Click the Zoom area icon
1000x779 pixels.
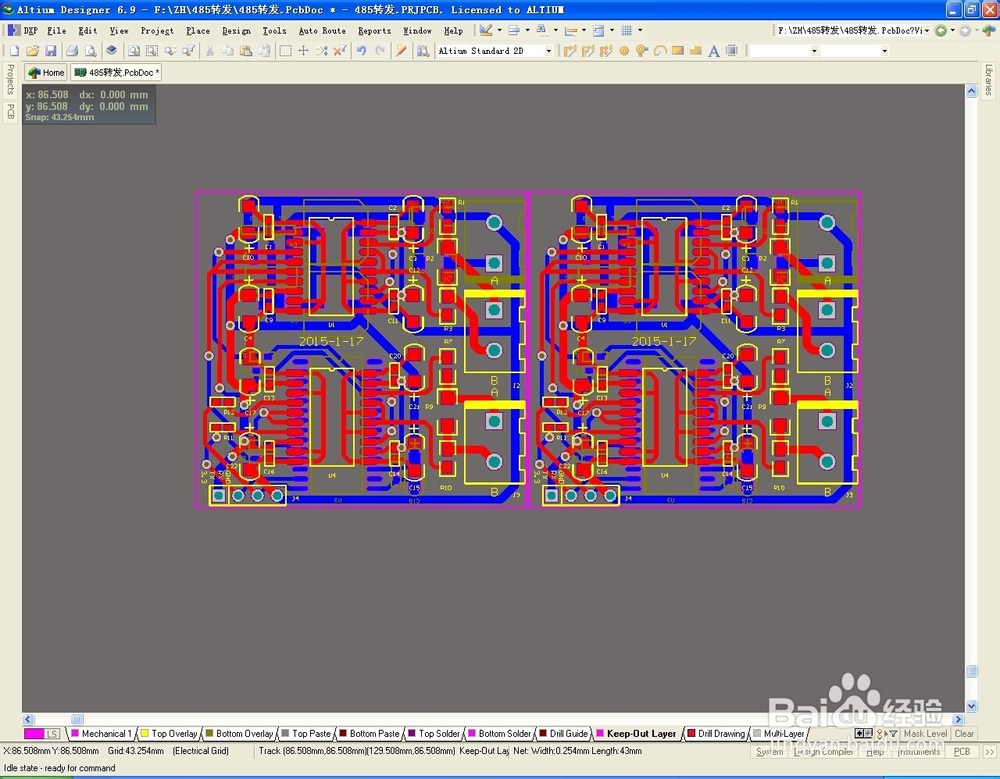152,50
